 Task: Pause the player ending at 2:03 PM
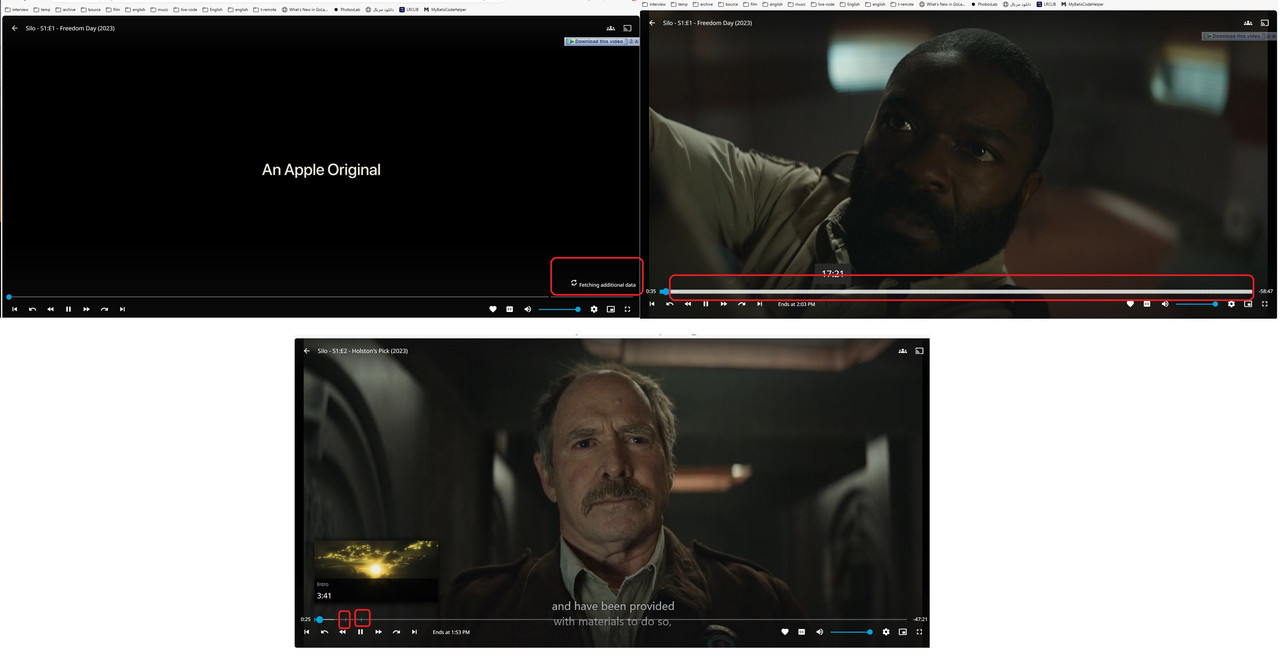click(706, 304)
